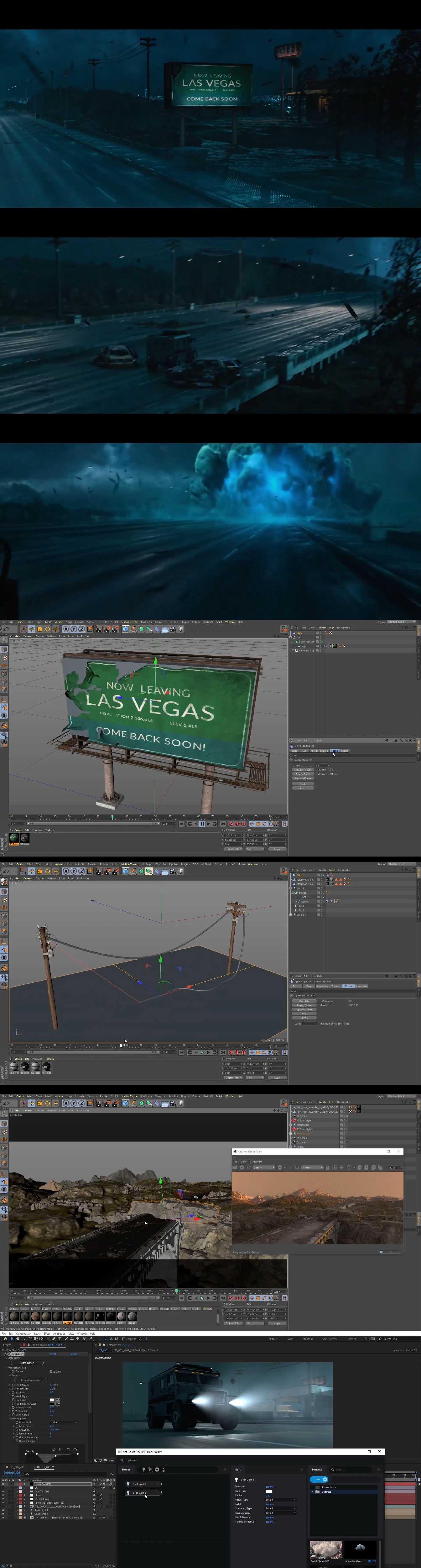Click Color Tint swatch in light Edit panel
The height and width of the screenshot is (1568, 421).
coord(269,1491)
